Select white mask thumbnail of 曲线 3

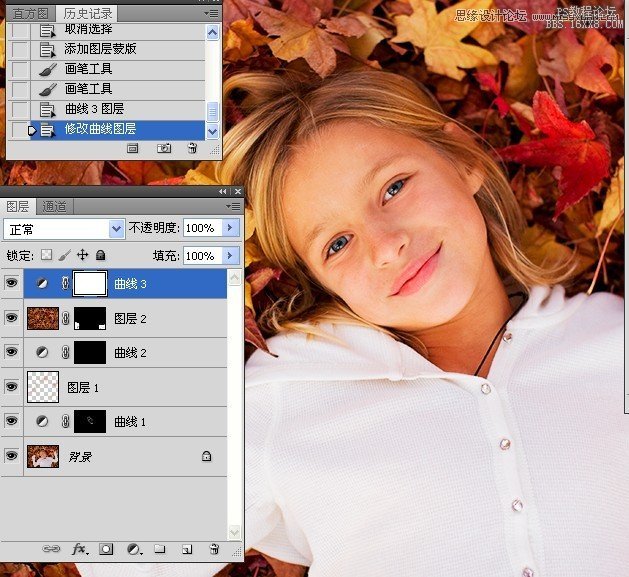coord(90,283)
